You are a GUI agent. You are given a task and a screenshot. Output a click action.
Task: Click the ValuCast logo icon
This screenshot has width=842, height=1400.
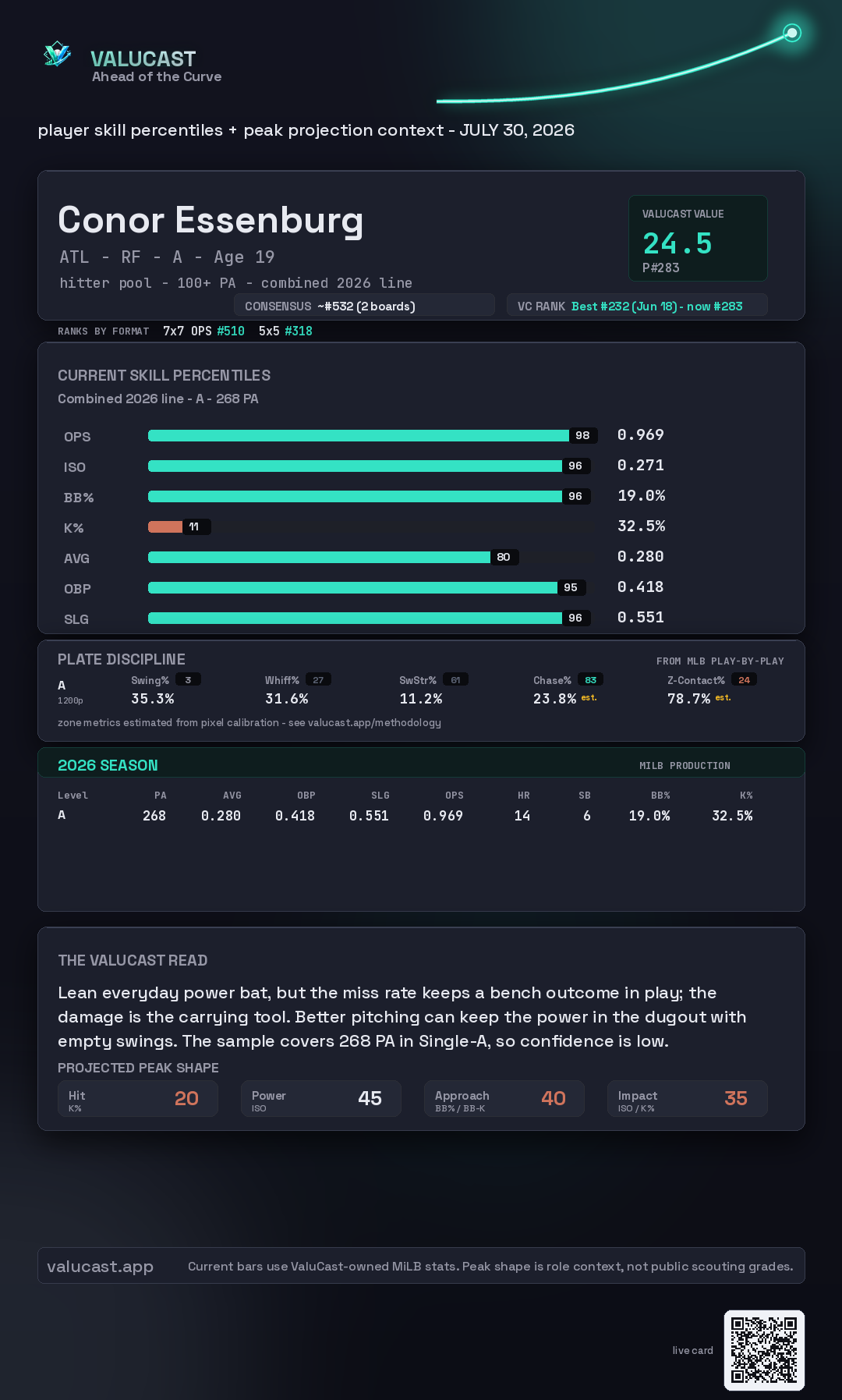tap(57, 55)
